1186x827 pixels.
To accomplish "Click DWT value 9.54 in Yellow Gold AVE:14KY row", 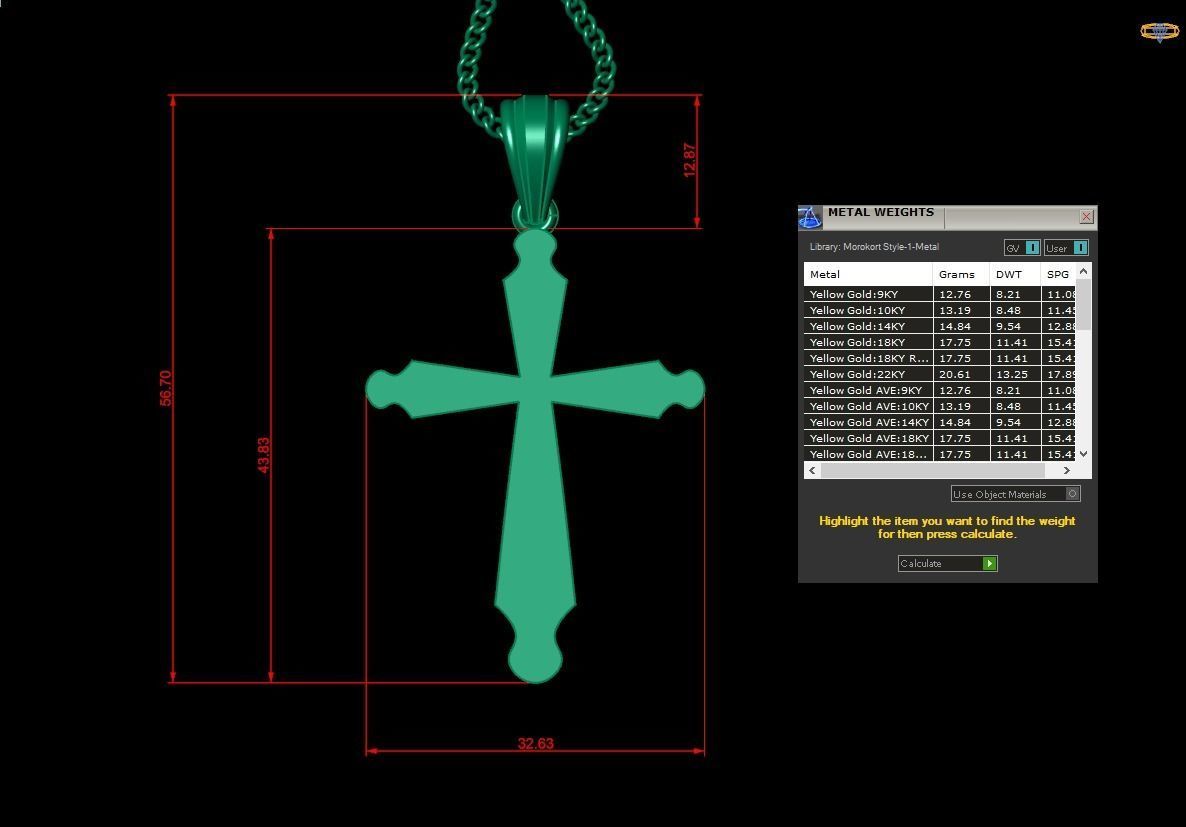I will click(1008, 422).
